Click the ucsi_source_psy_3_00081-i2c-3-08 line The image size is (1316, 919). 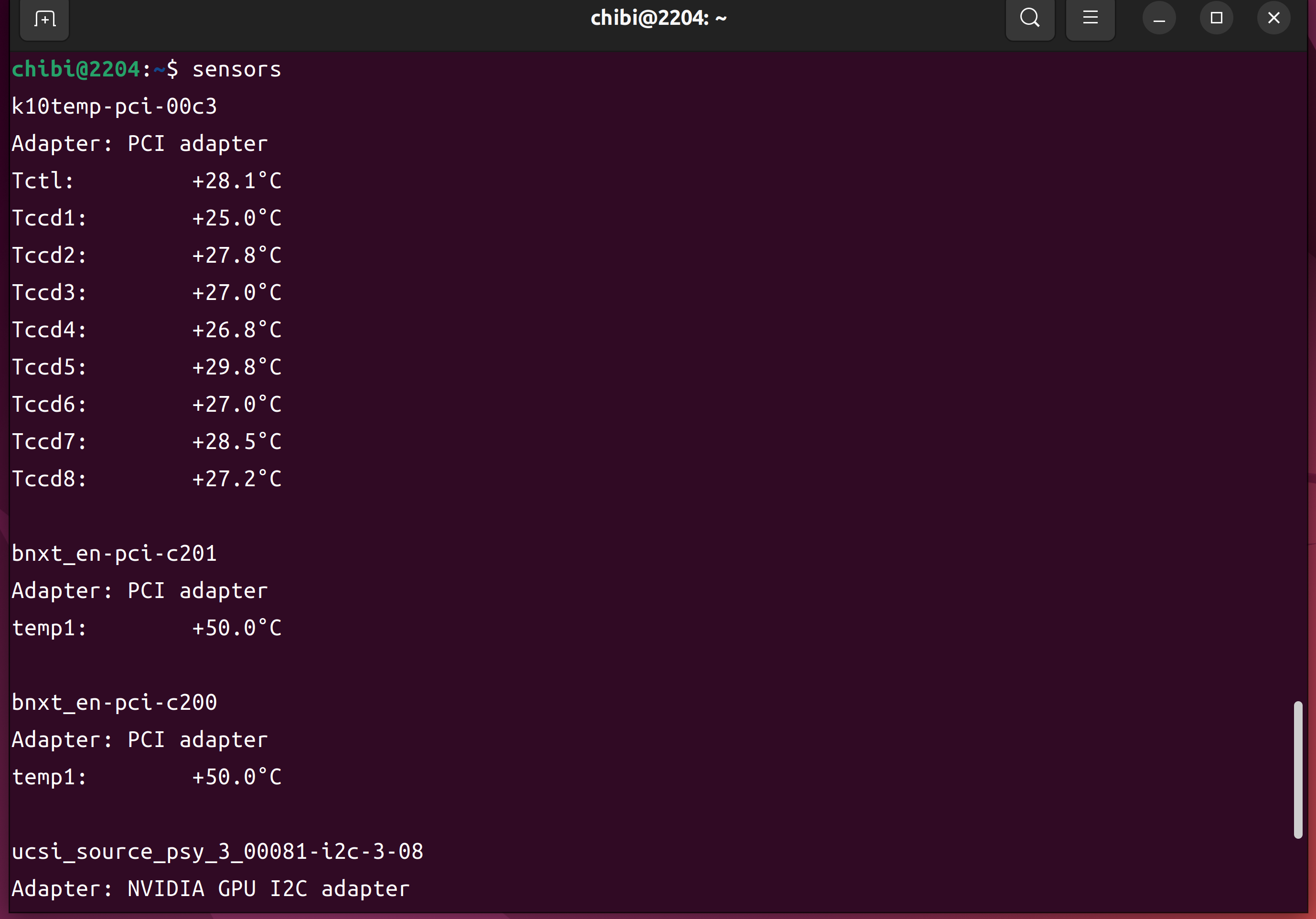[x=217, y=852]
